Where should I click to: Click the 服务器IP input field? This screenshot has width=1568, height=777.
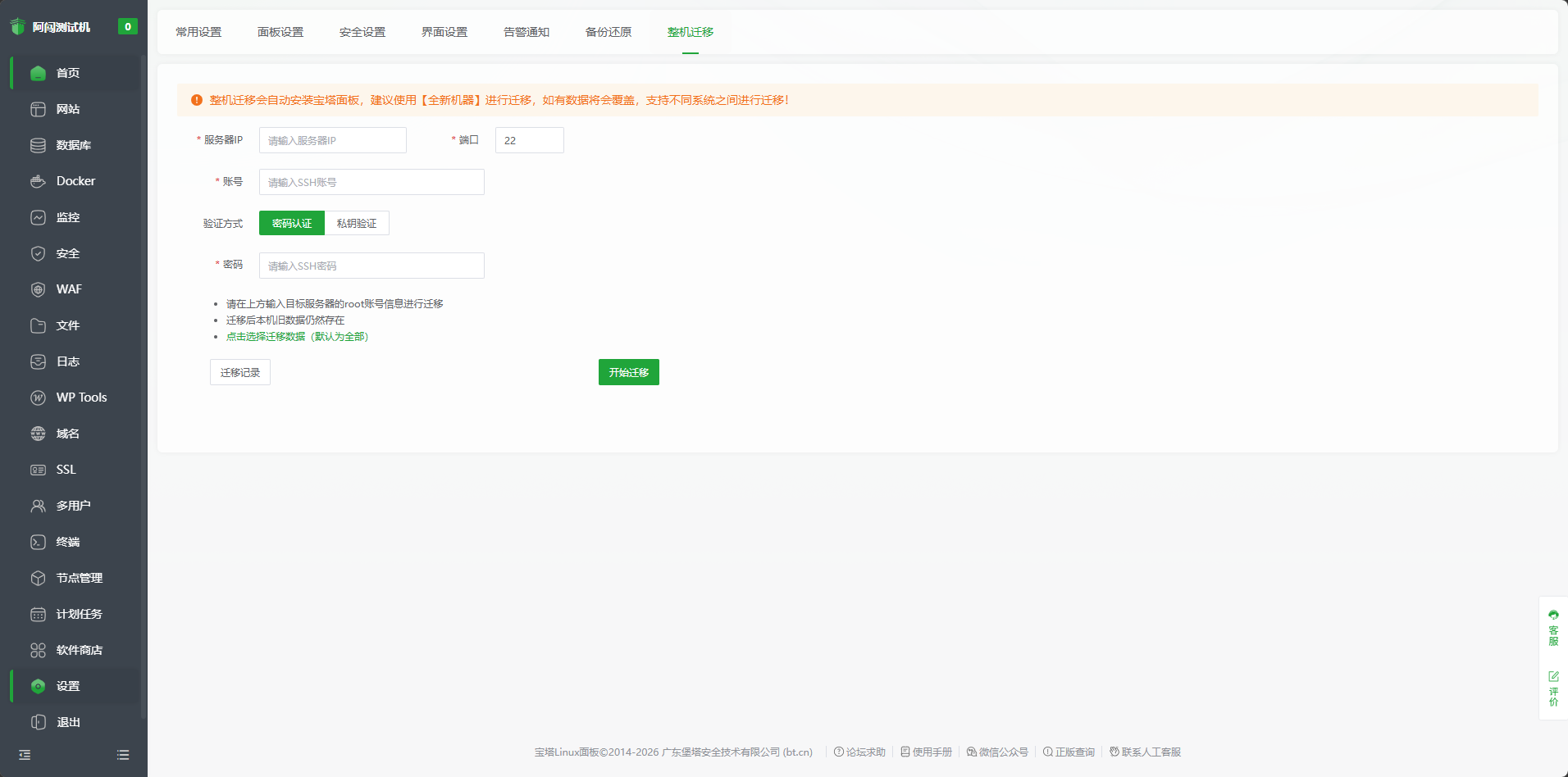[331, 140]
